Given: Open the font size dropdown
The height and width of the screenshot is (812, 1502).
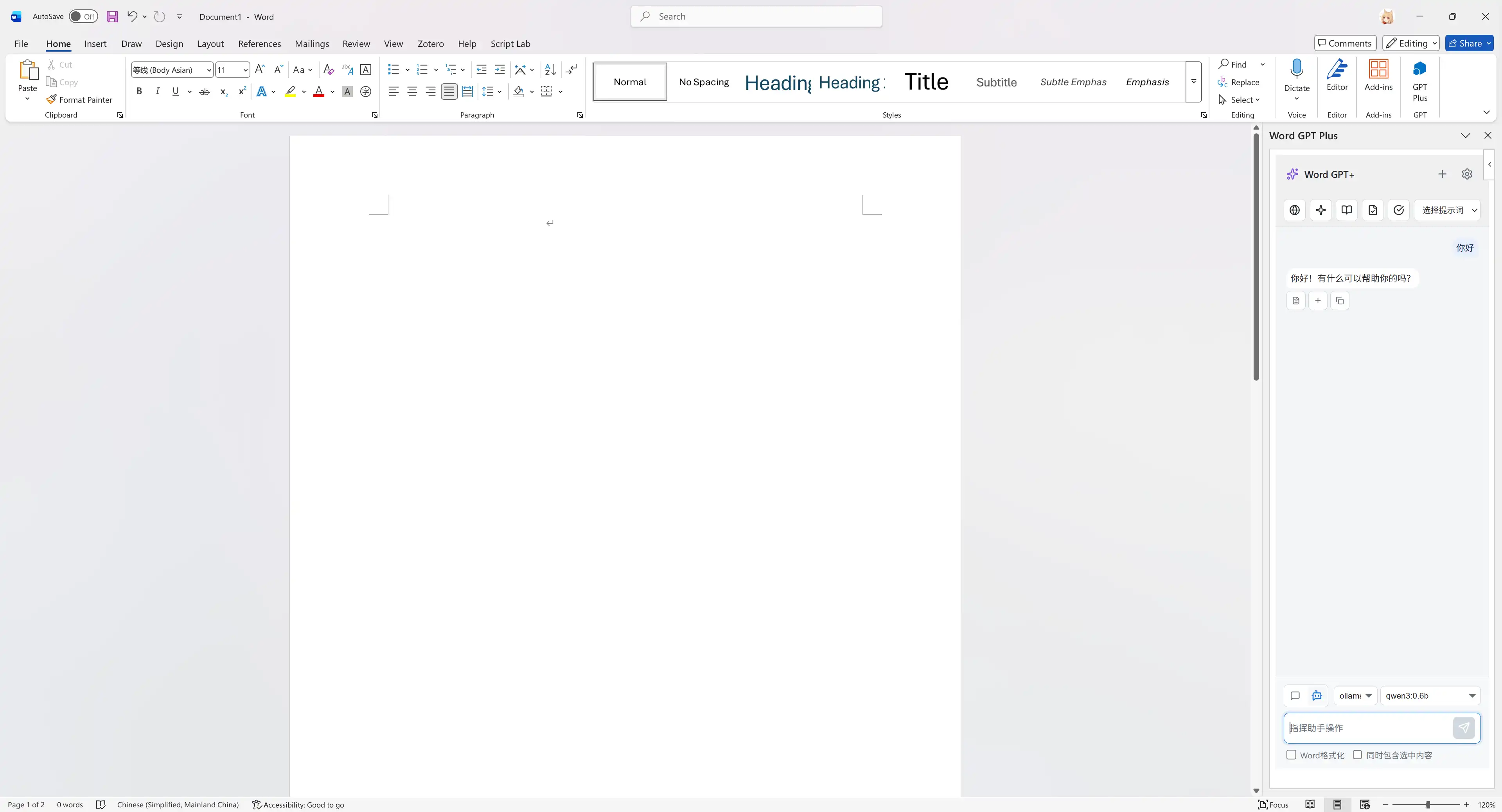Looking at the screenshot, I should 246,70.
